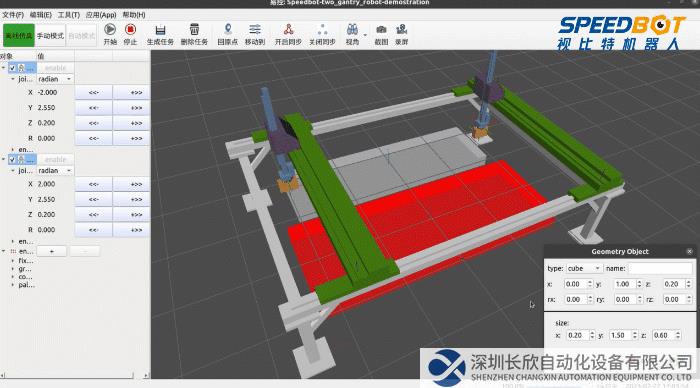Click the 视角 binoculars view icon
This screenshot has width=700, height=388.
point(352,29)
